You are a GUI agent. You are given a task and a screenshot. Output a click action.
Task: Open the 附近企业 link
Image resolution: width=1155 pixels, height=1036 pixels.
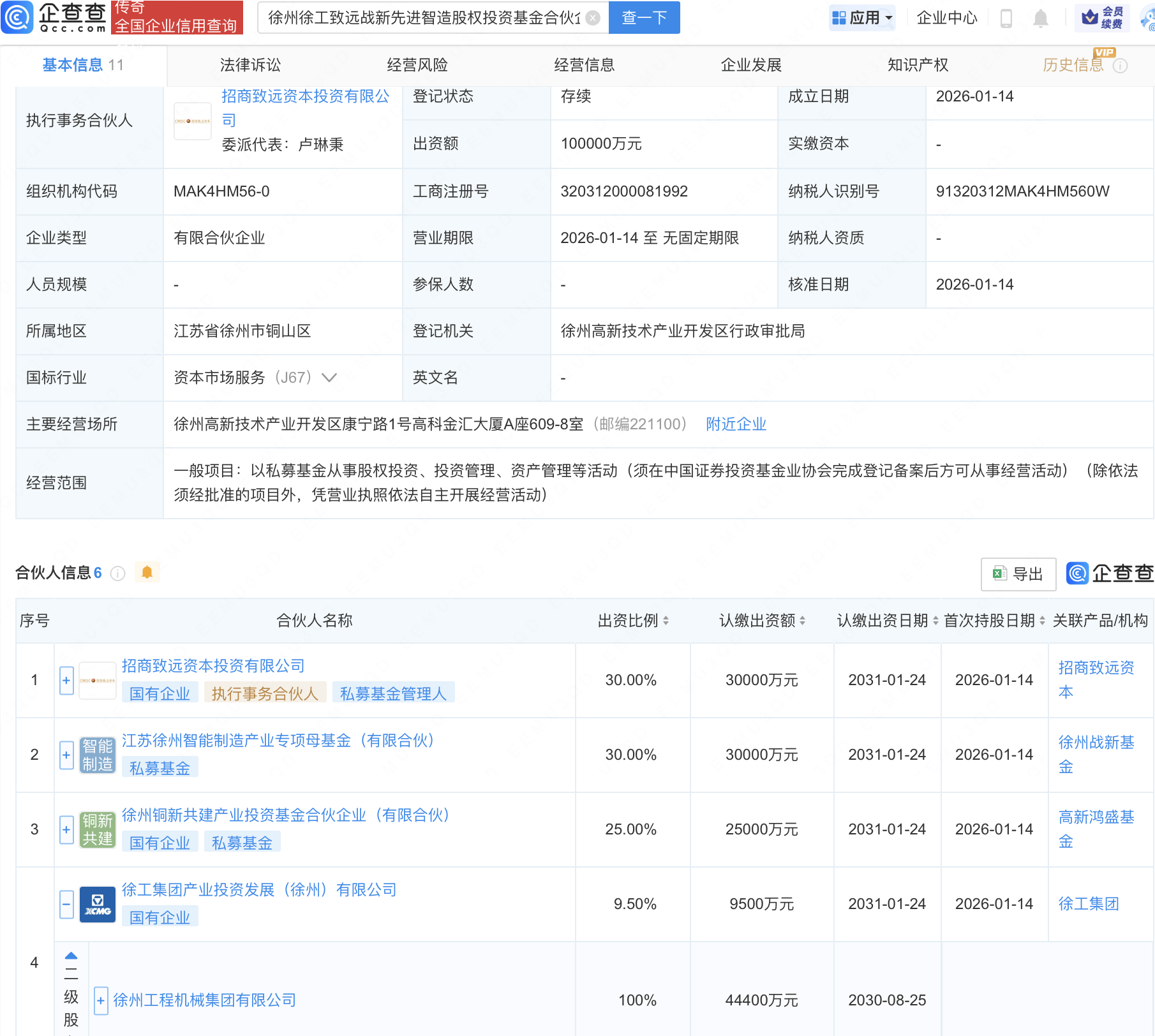(736, 424)
